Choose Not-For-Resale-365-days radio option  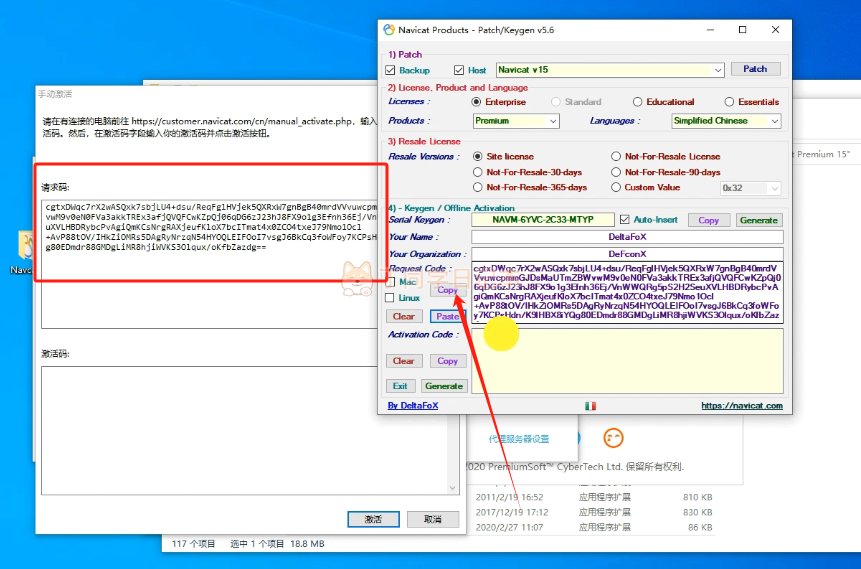(478, 187)
